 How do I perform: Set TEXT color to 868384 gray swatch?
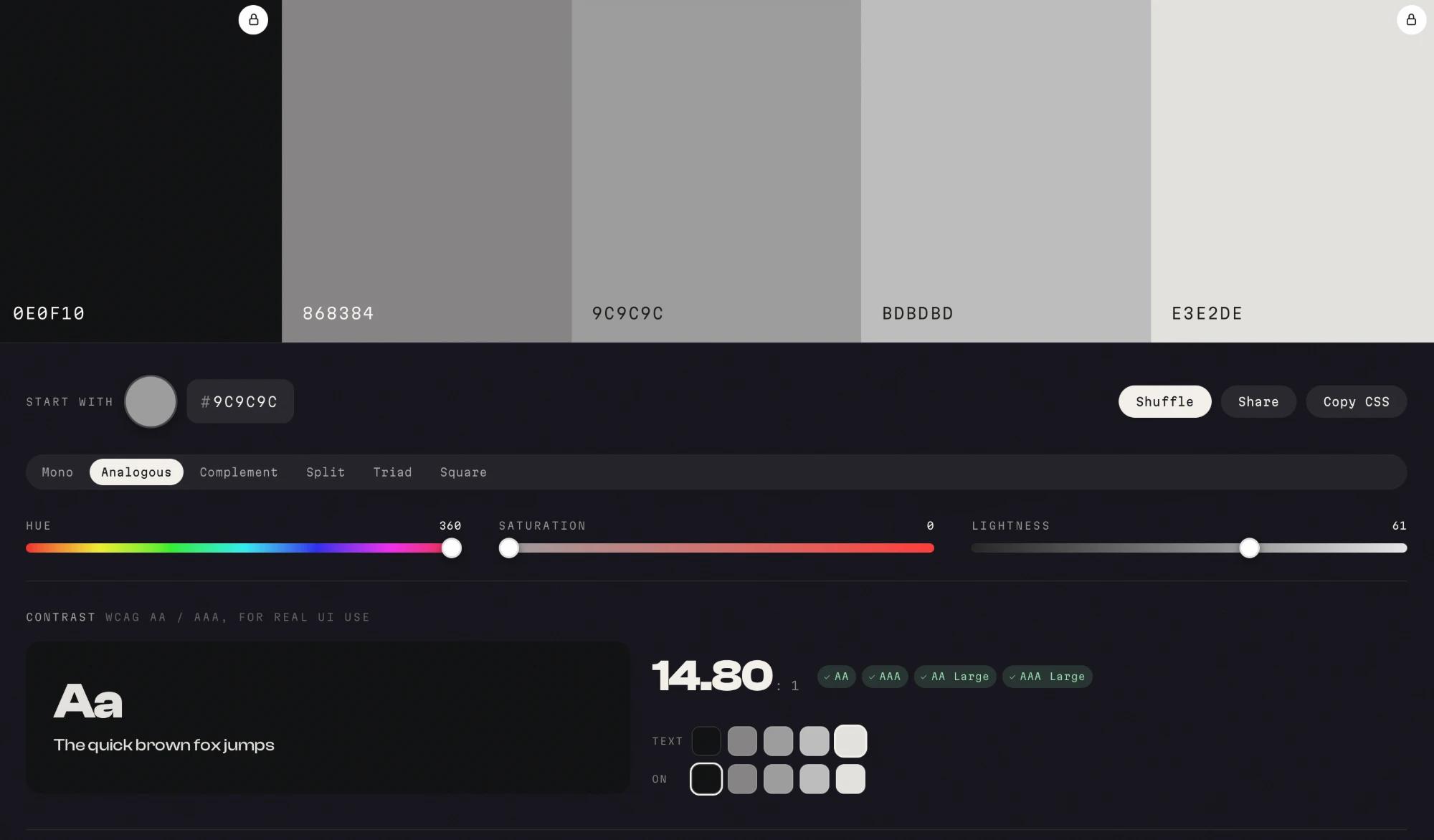pyautogui.click(x=742, y=741)
